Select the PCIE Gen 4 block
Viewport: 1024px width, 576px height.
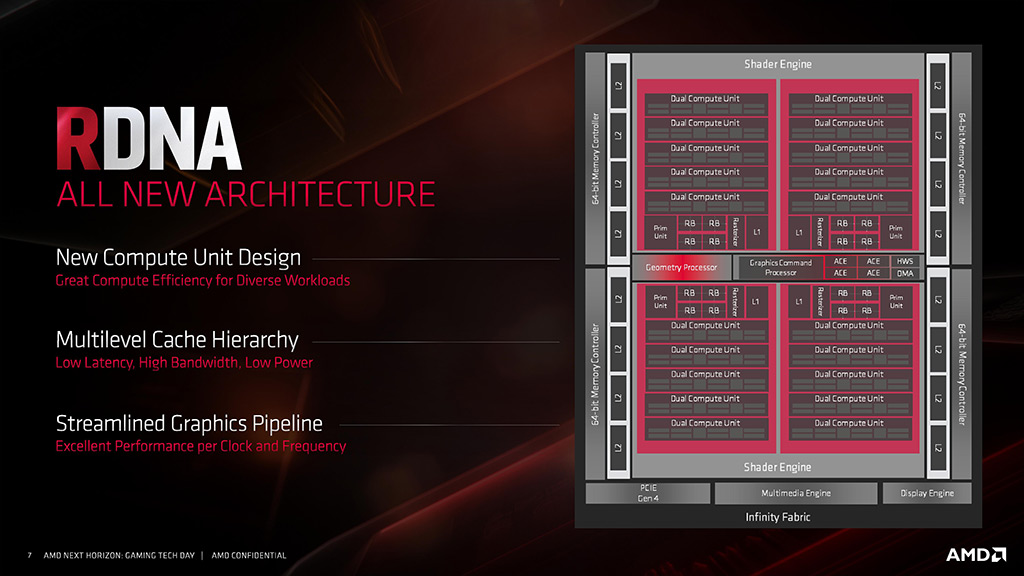(x=647, y=493)
